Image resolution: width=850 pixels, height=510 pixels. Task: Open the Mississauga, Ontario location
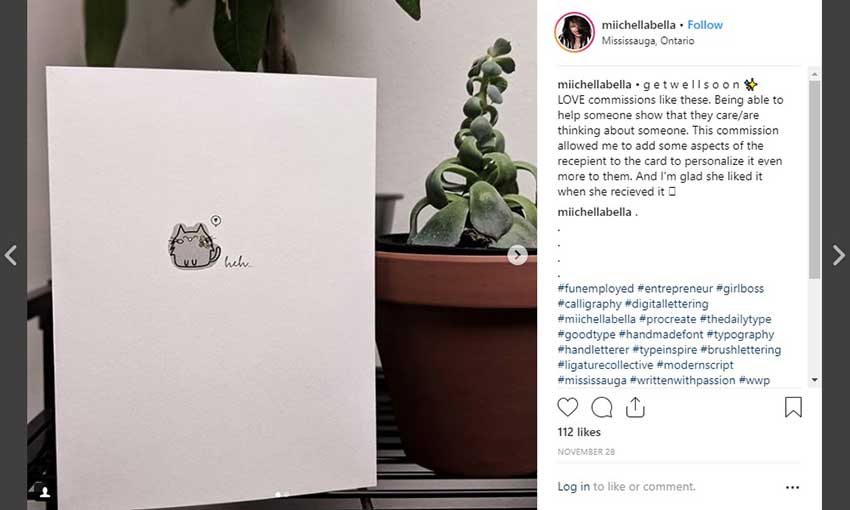[x=648, y=41]
